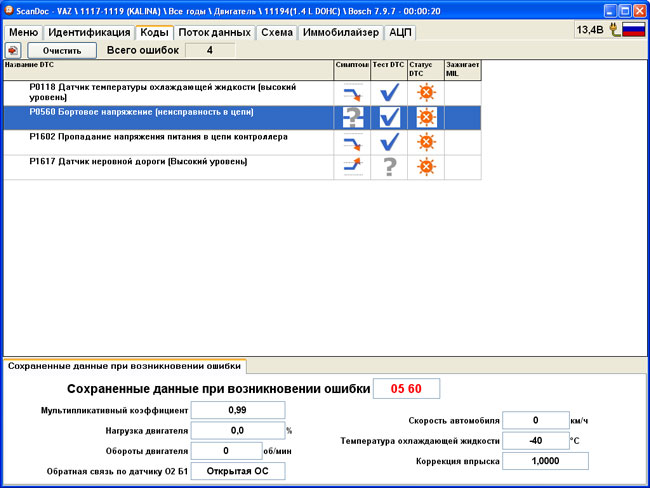Switch to the Идентификация tab
This screenshot has width=650, height=488.
(x=88, y=32)
